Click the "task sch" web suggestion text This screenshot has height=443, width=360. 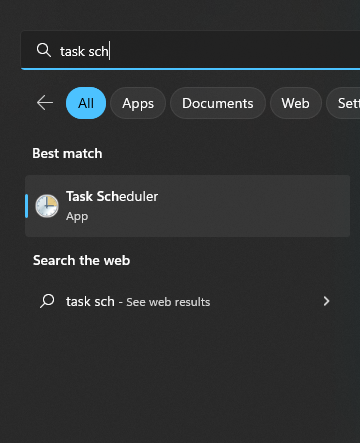coord(90,301)
